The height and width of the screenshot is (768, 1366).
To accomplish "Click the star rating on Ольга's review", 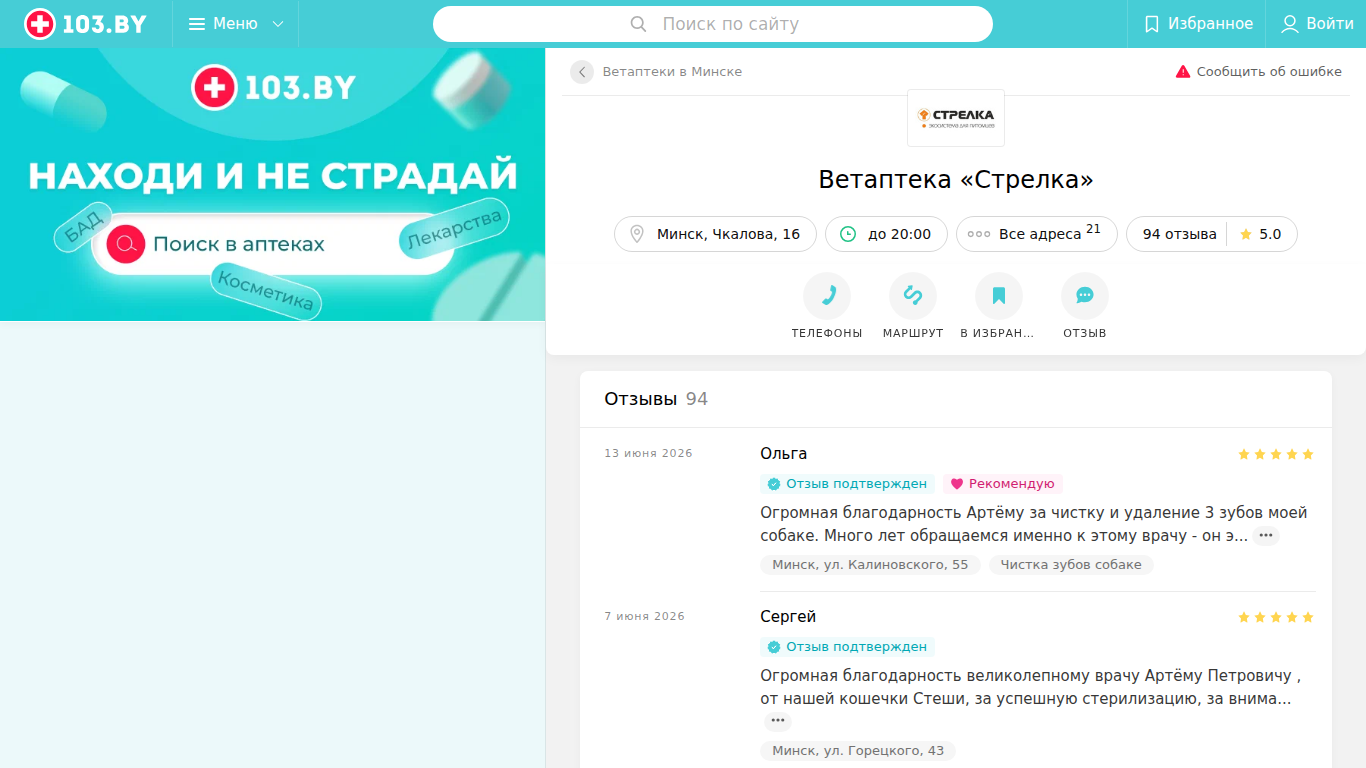I will (1276, 454).
